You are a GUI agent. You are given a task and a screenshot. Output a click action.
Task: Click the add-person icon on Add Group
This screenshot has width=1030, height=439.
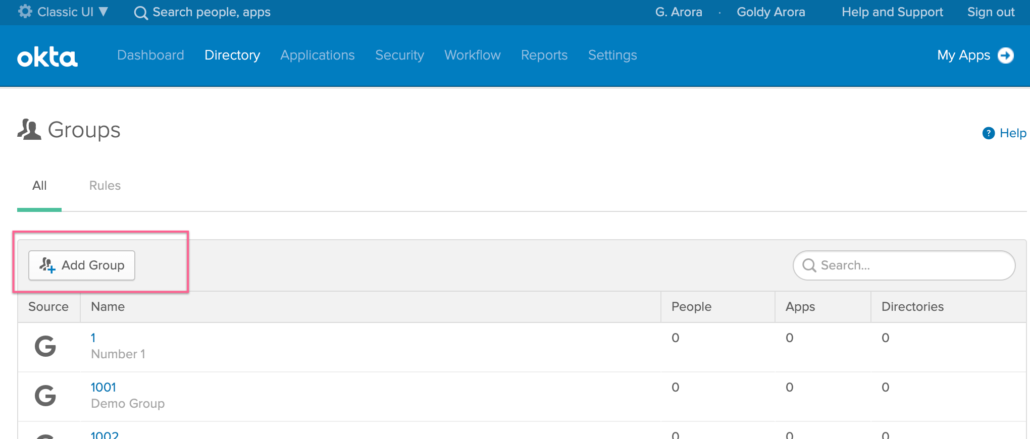[x=47, y=265]
